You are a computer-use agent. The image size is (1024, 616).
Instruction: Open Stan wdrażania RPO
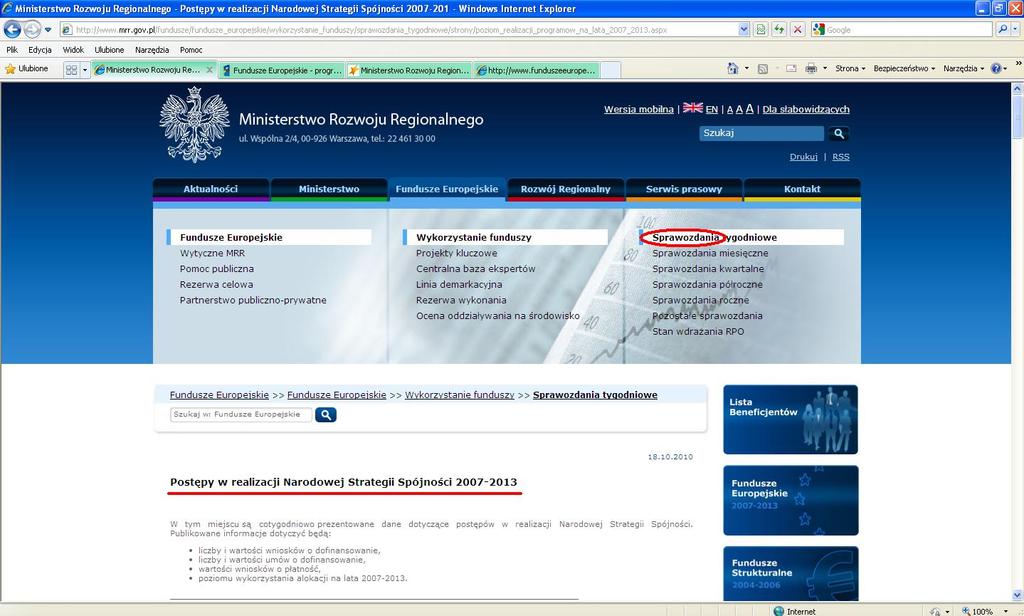[697, 331]
